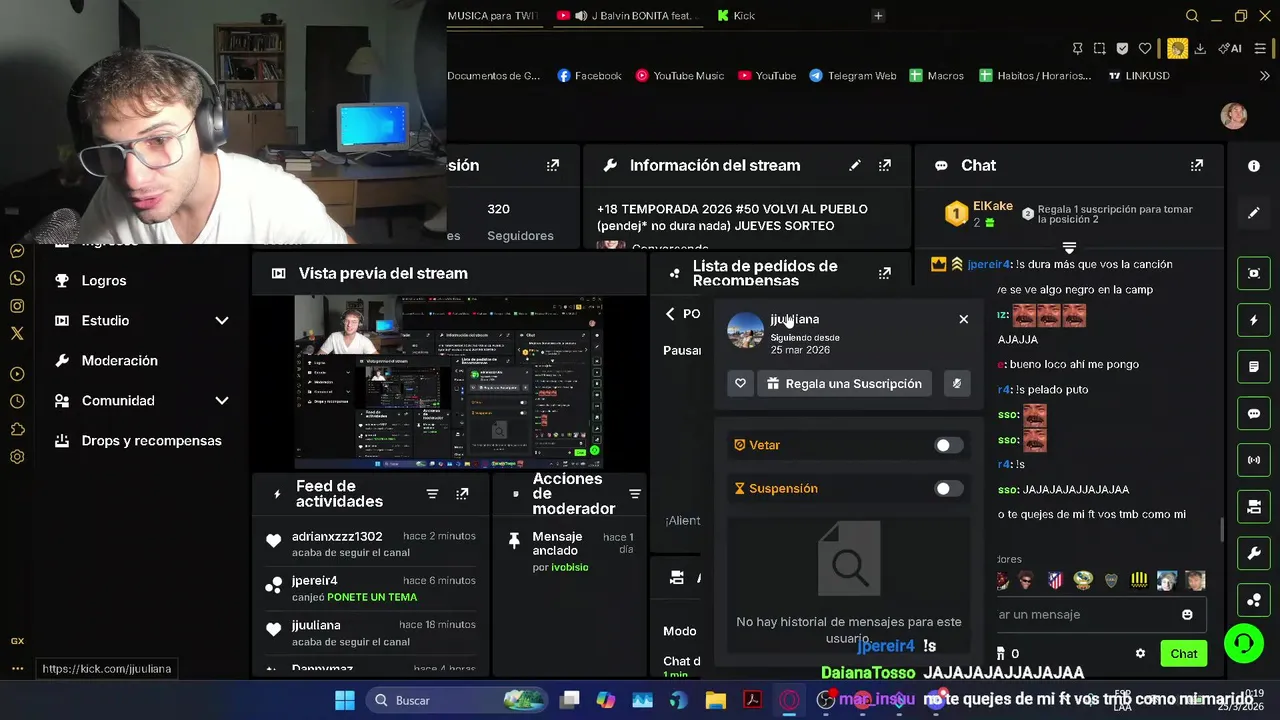Toggle the chat bubble widget in the right toolbar
Image resolution: width=1280 pixels, height=720 pixels.
[1254, 413]
